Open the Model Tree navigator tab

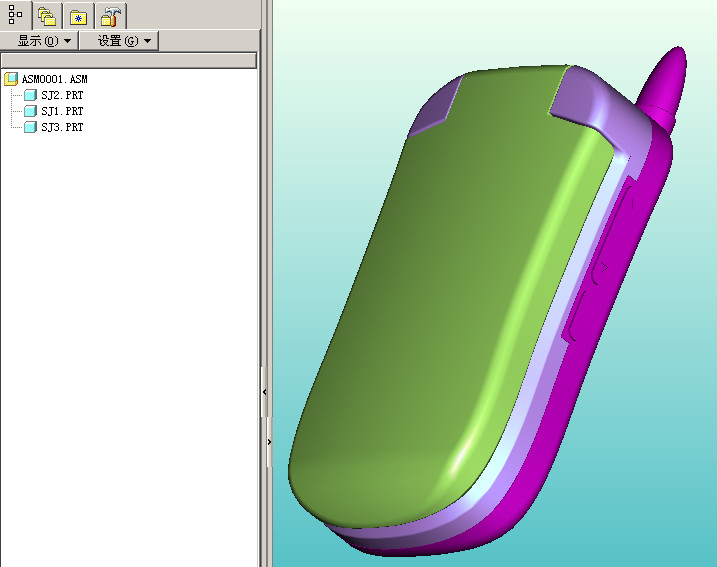coord(16,15)
